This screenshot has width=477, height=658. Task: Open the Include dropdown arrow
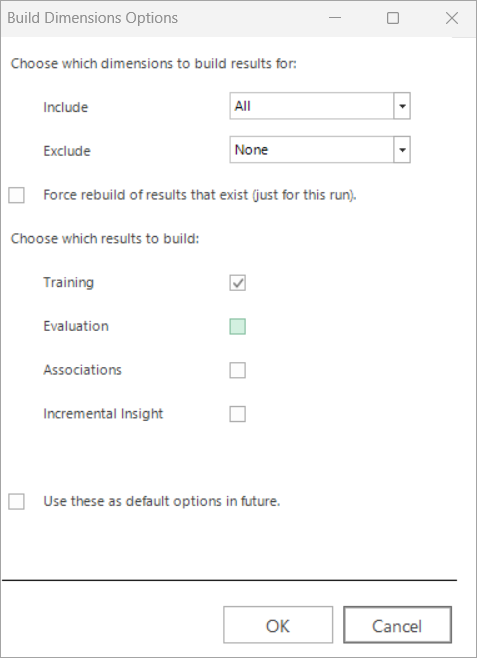tap(402, 106)
